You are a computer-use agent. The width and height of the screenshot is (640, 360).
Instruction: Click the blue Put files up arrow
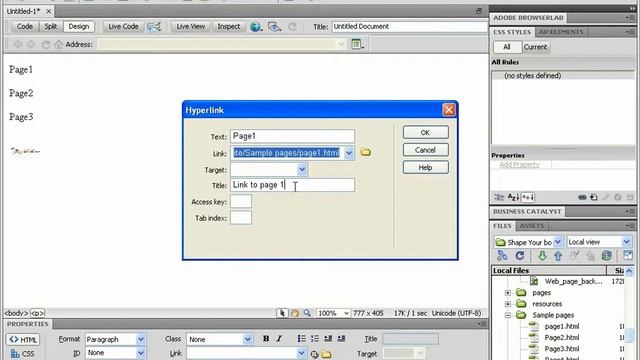tap(558, 256)
